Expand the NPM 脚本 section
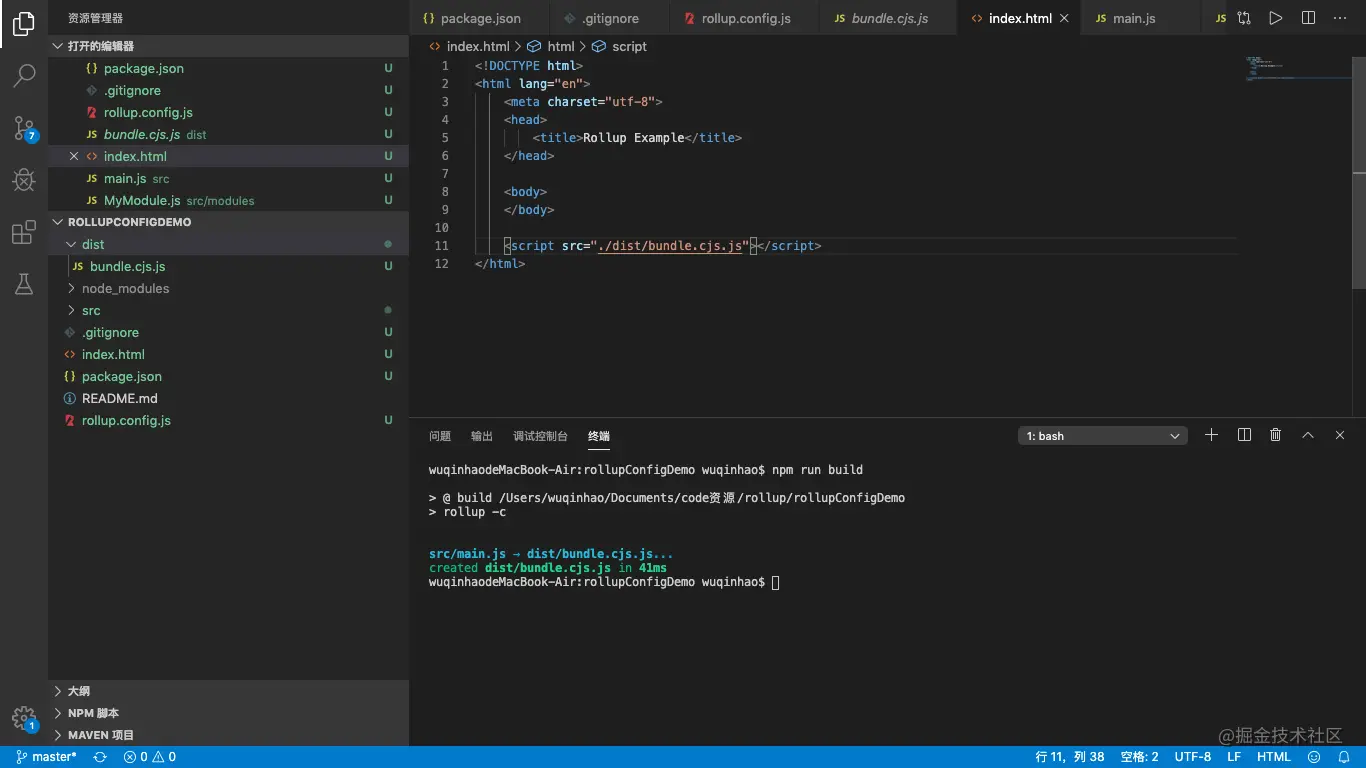Image resolution: width=1366 pixels, height=768 pixels. coord(228,713)
